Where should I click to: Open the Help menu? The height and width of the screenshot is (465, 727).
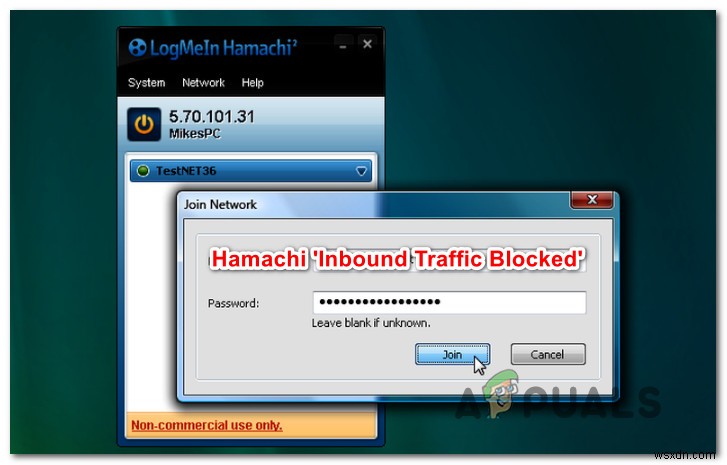[x=253, y=83]
